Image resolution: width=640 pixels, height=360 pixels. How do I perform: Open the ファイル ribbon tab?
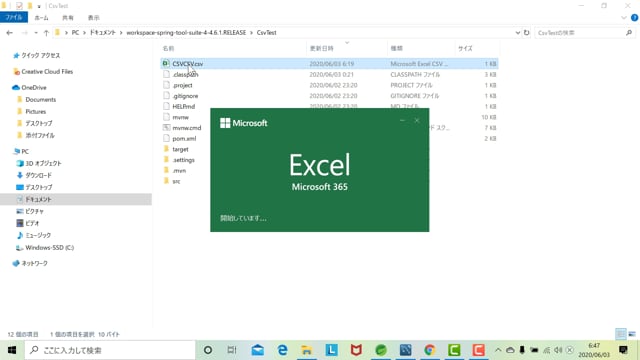click(14, 18)
